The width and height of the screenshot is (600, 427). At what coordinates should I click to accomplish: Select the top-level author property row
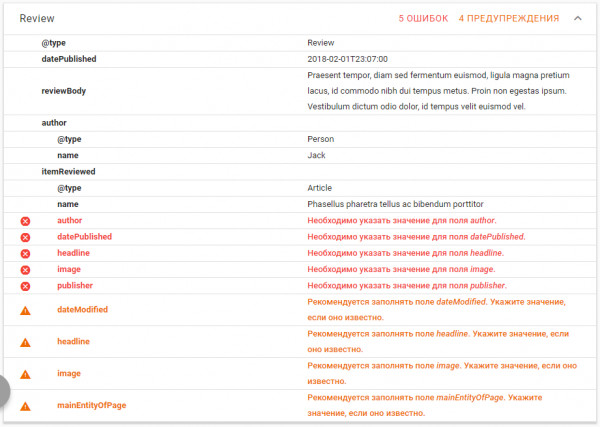click(x=300, y=123)
